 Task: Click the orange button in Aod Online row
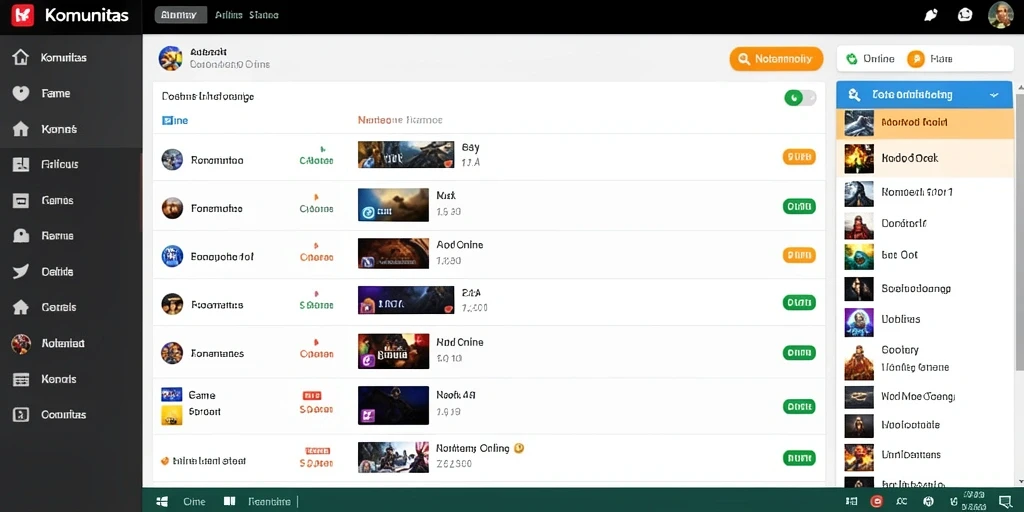(x=799, y=255)
